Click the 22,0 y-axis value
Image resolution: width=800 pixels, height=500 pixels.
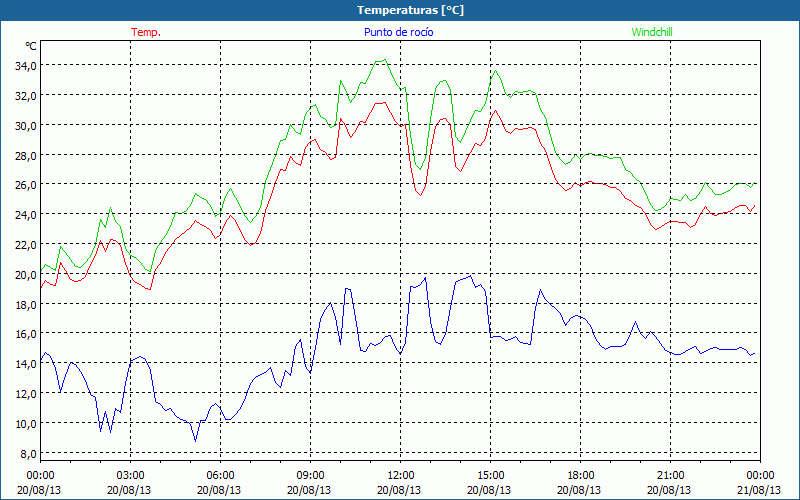tap(26, 245)
